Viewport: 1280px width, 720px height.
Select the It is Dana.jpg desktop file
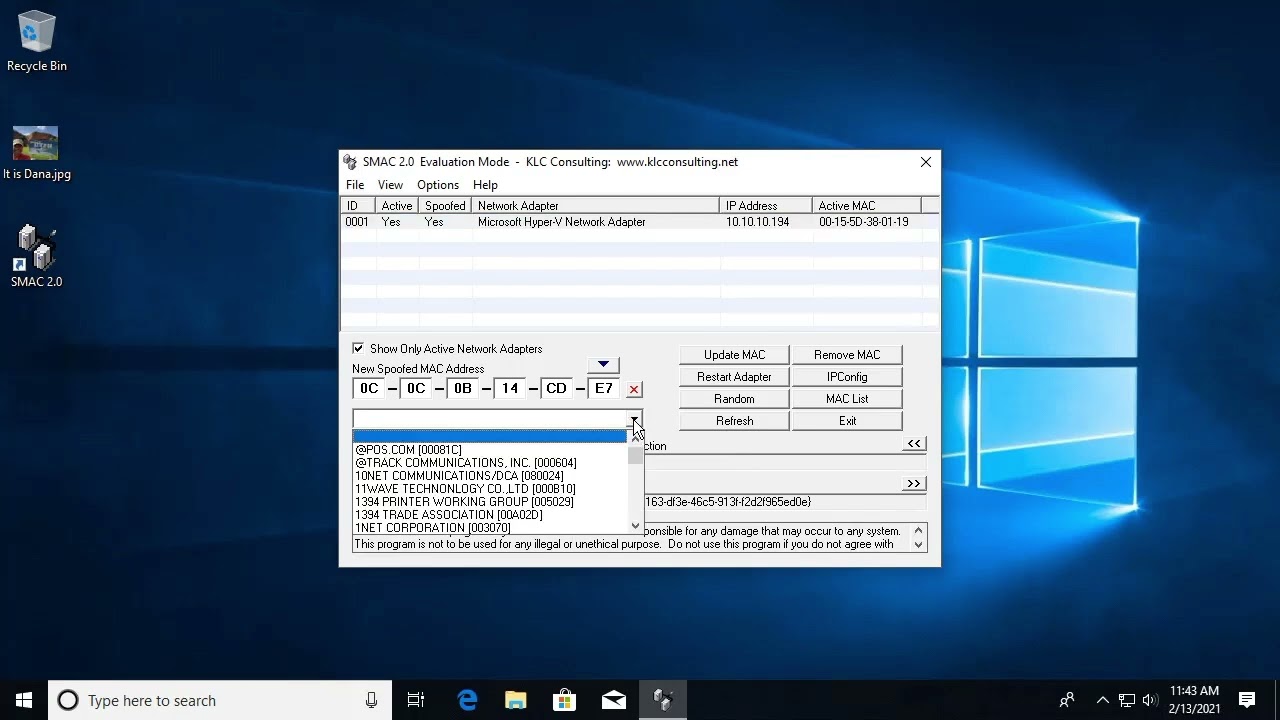pyautogui.click(x=36, y=154)
